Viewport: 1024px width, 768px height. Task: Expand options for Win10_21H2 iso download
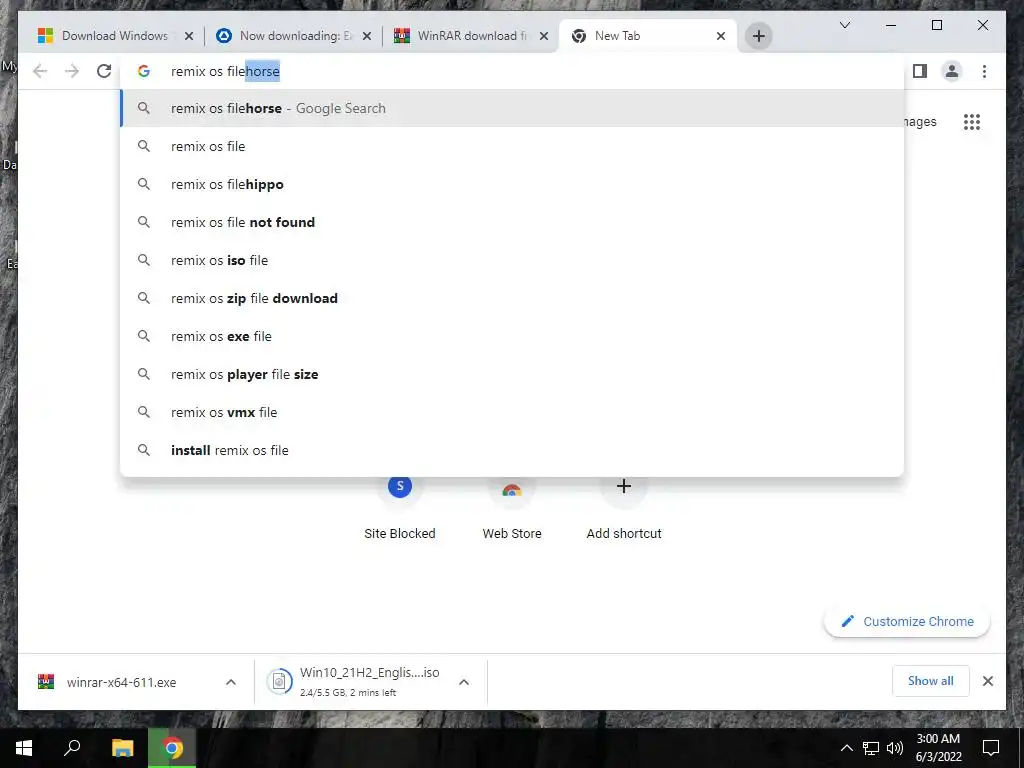click(x=464, y=682)
